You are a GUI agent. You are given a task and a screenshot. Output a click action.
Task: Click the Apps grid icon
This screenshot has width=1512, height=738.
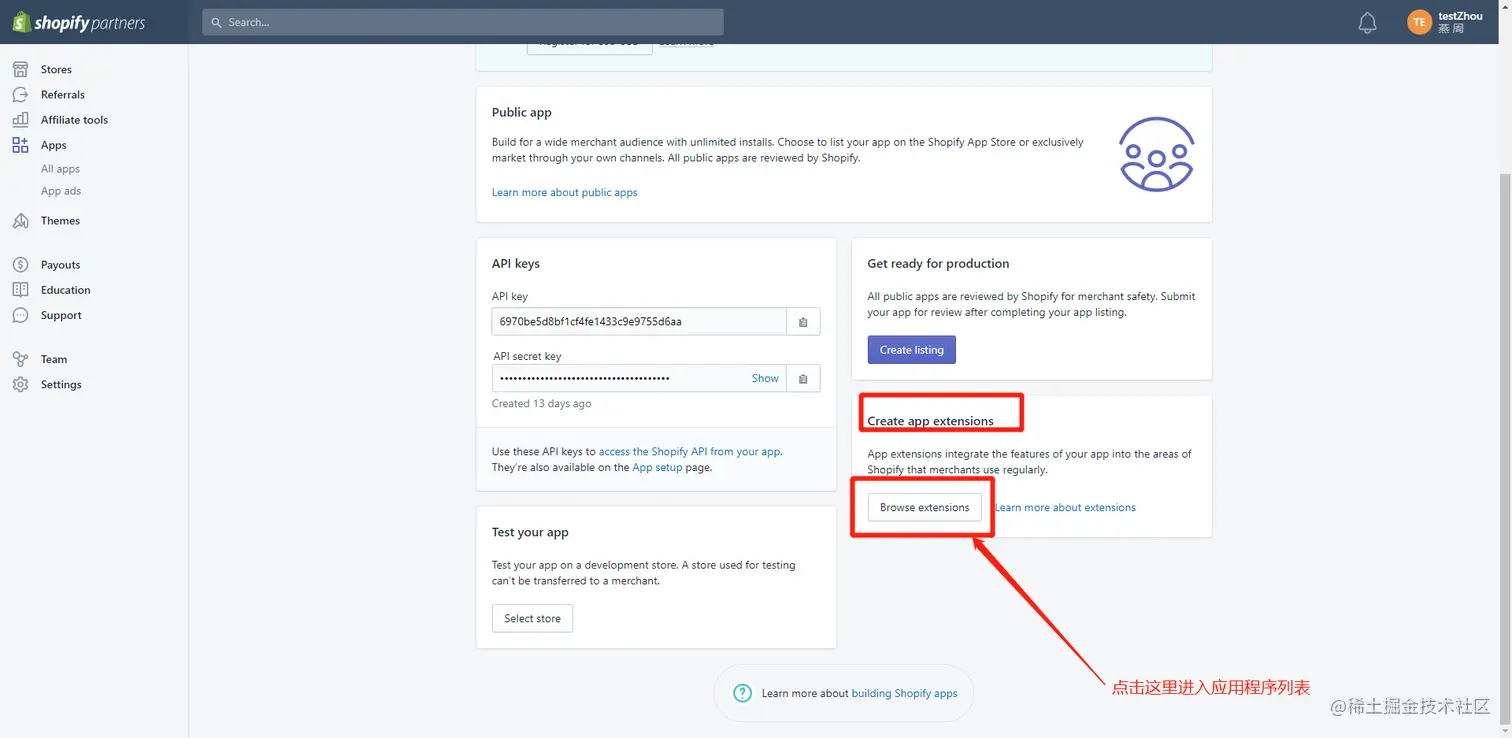click(x=20, y=145)
